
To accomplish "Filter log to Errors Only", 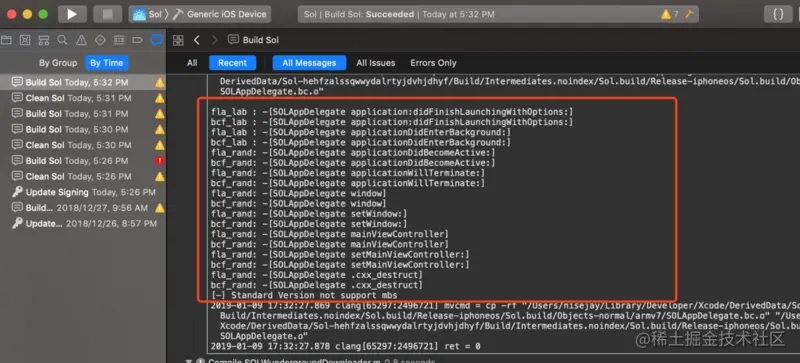I will tap(433, 63).
